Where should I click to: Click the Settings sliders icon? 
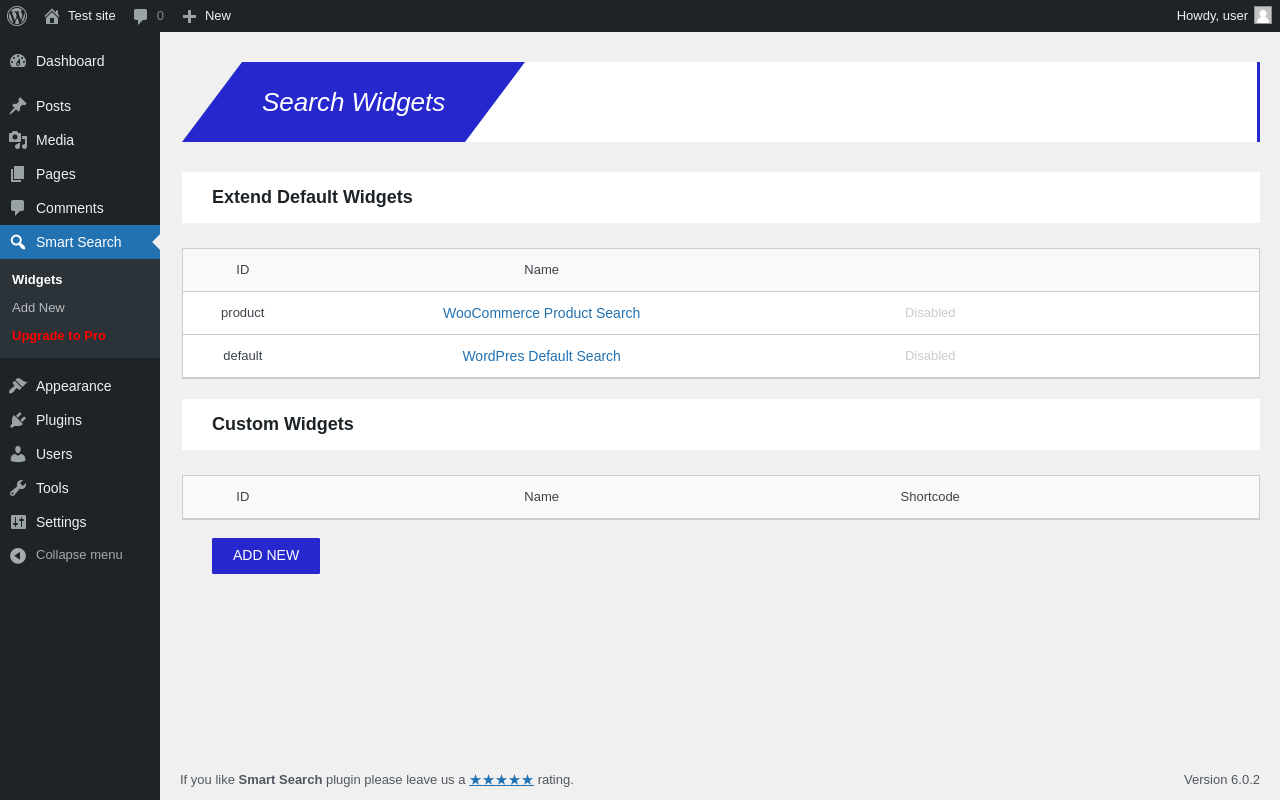pyautogui.click(x=18, y=522)
